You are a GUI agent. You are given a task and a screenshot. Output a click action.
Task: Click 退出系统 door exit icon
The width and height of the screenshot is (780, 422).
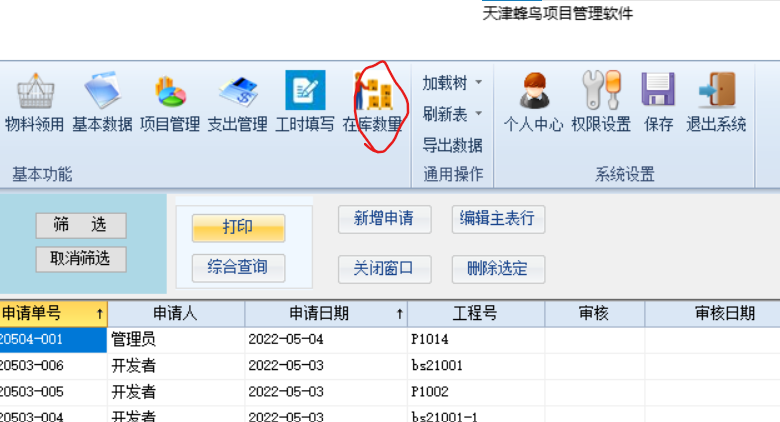click(717, 90)
